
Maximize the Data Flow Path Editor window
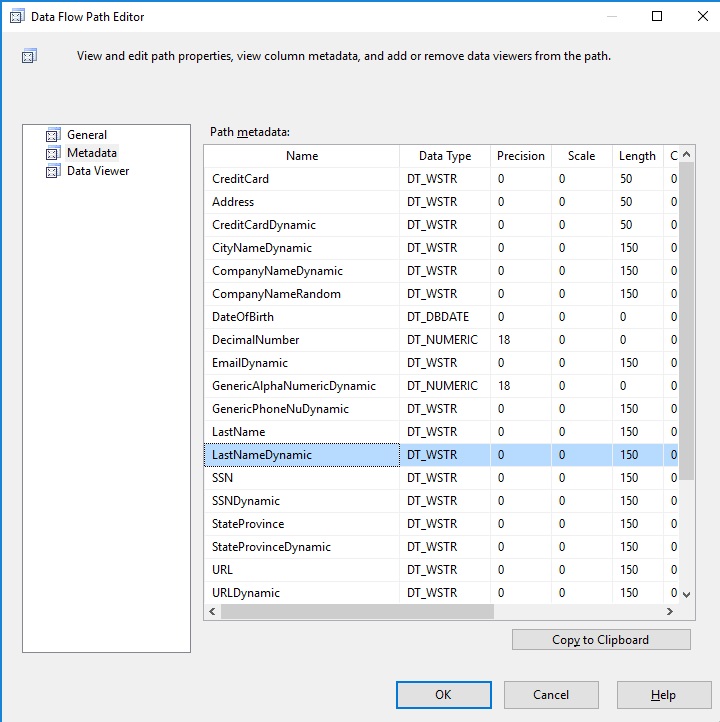657,16
